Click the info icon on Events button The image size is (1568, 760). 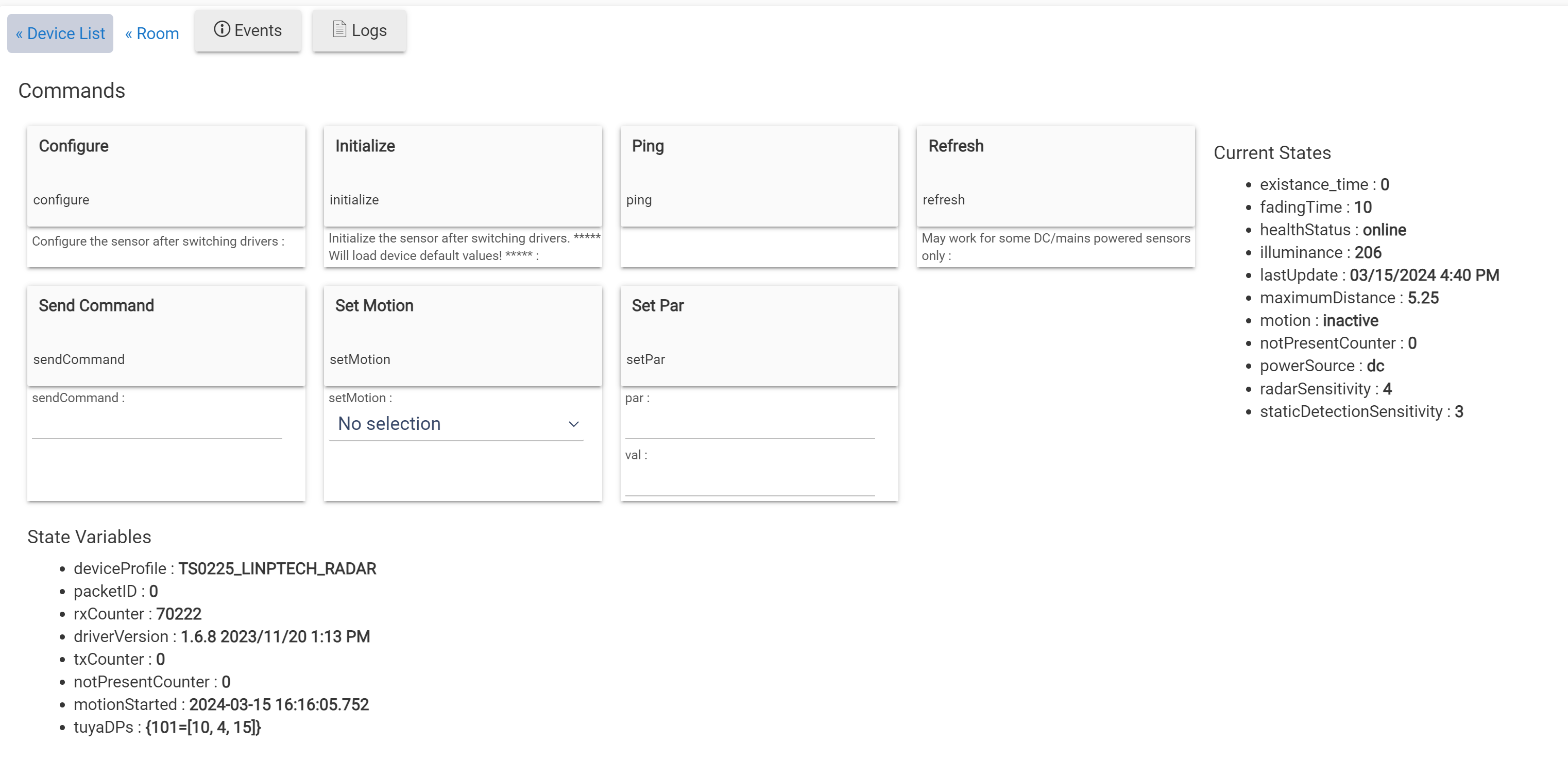coord(221,29)
